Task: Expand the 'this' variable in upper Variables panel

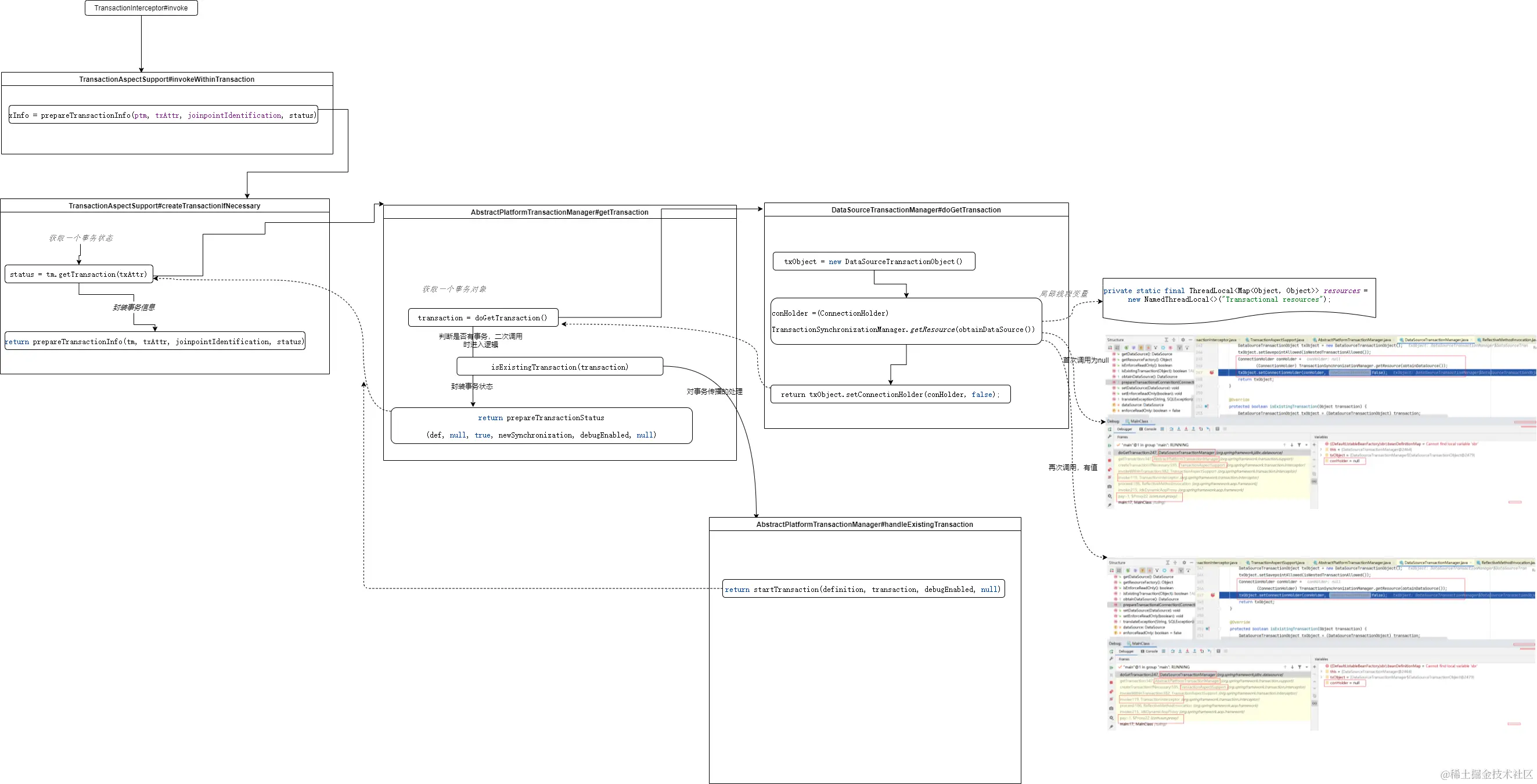Action: pos(1322,450)
